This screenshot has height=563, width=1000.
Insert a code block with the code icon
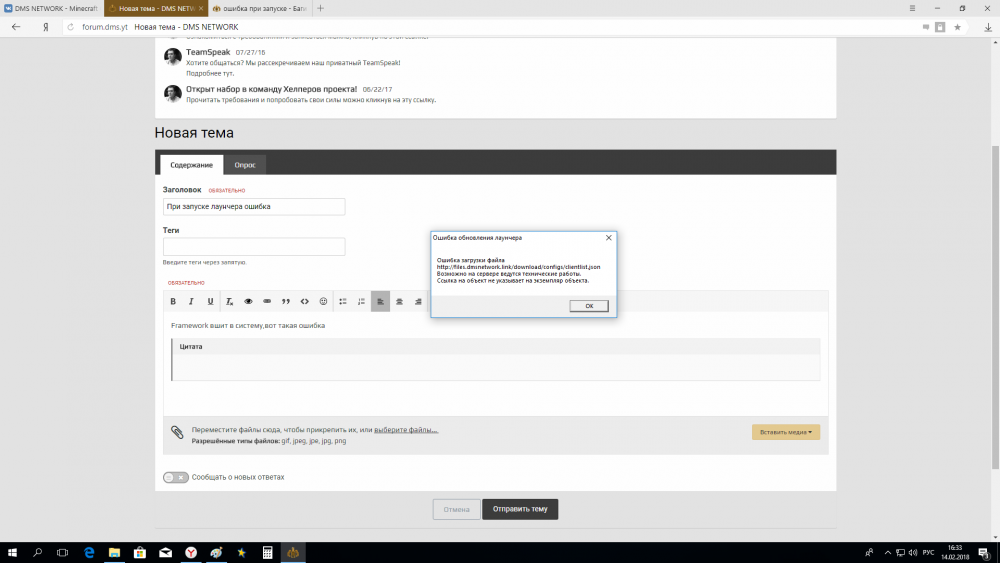click(305, 301)
